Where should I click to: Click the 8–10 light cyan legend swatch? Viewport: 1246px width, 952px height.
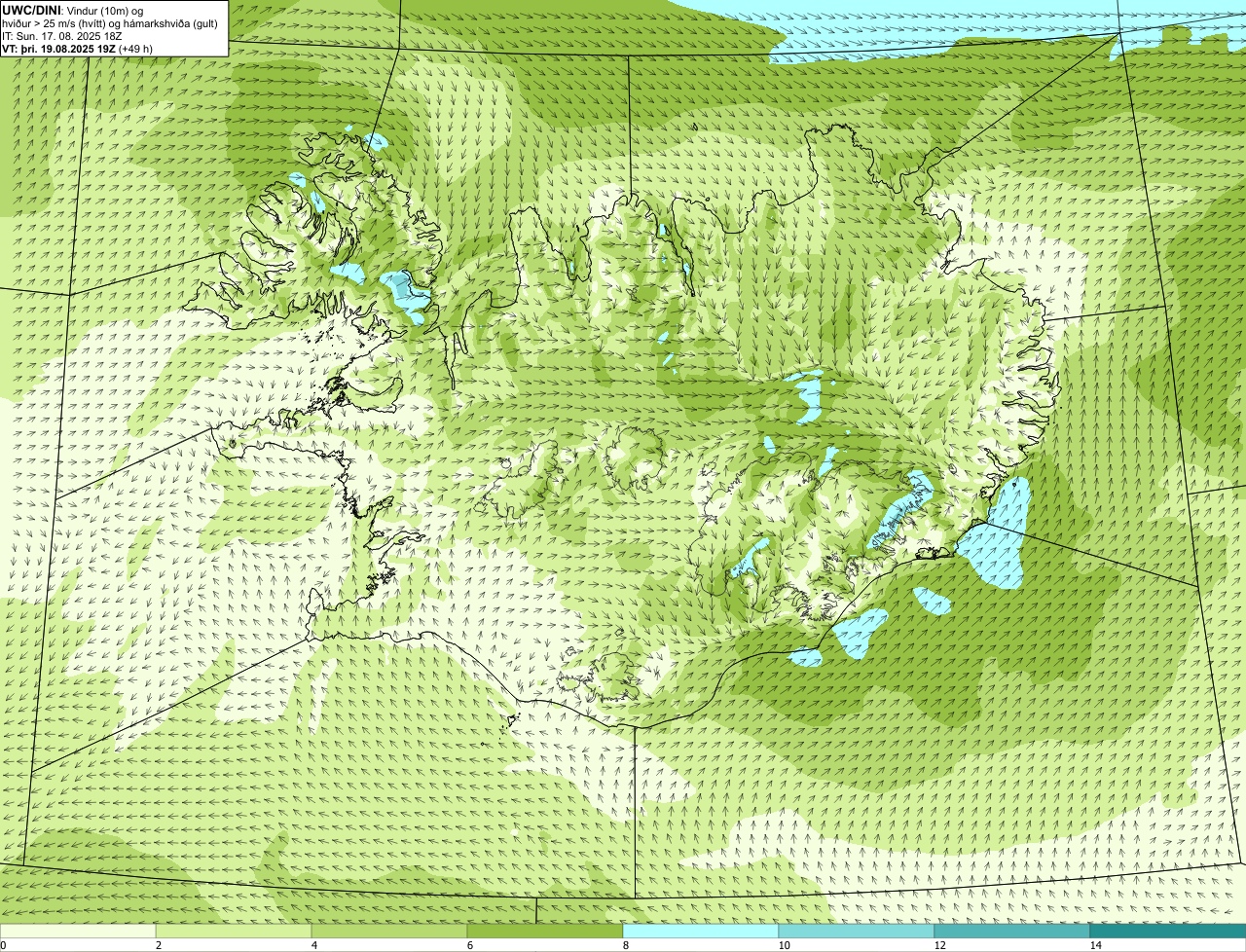[x=701, y=931]
